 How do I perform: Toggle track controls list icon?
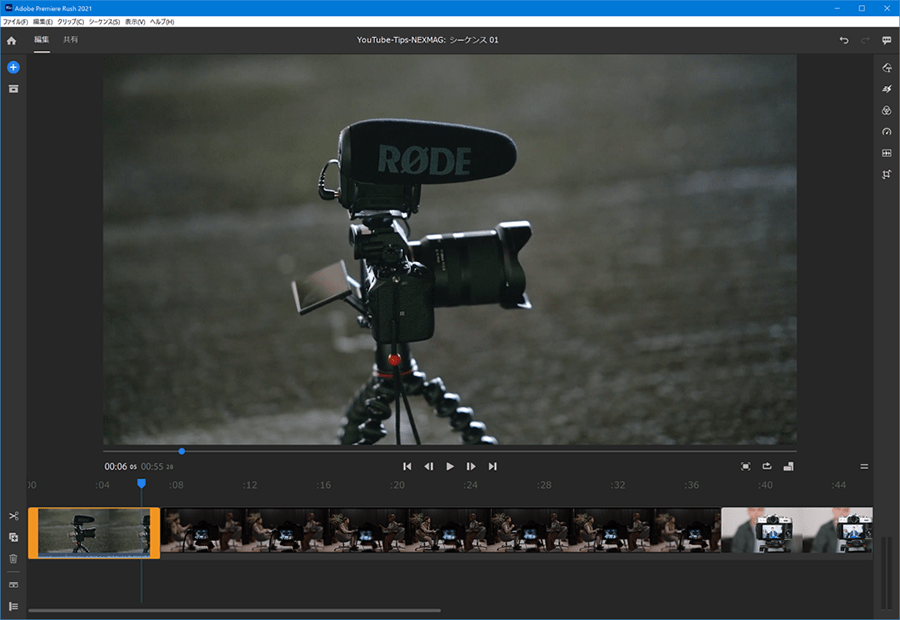[13, 606]
